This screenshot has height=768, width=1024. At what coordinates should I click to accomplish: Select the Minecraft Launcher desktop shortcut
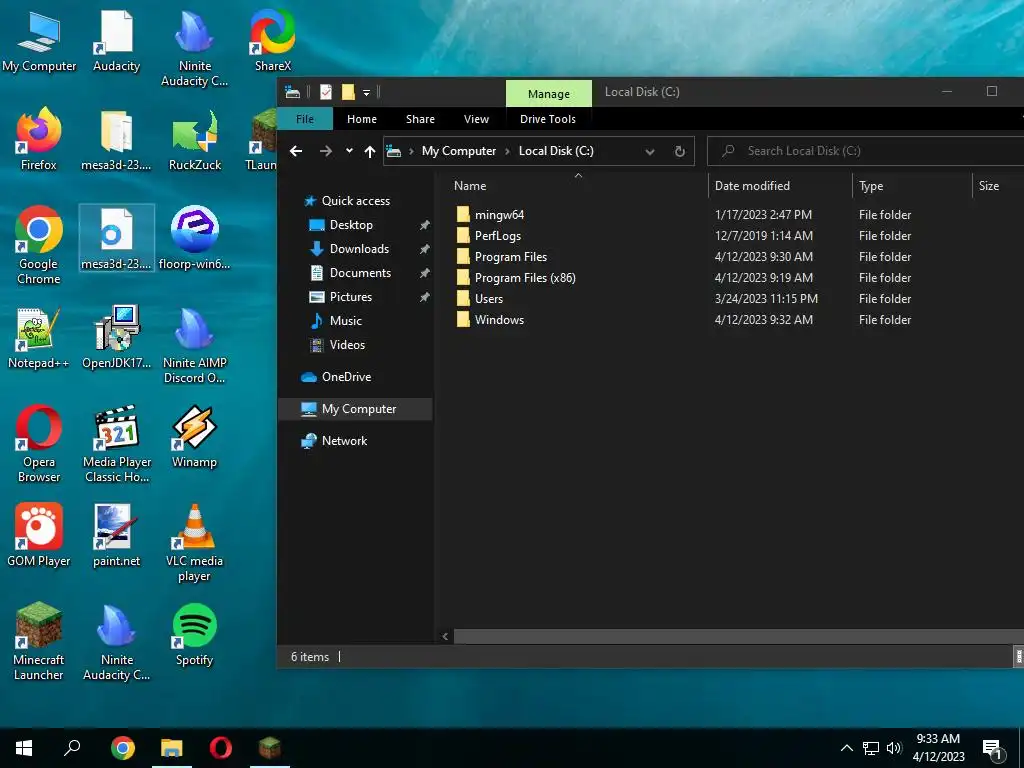click(39, 642)
